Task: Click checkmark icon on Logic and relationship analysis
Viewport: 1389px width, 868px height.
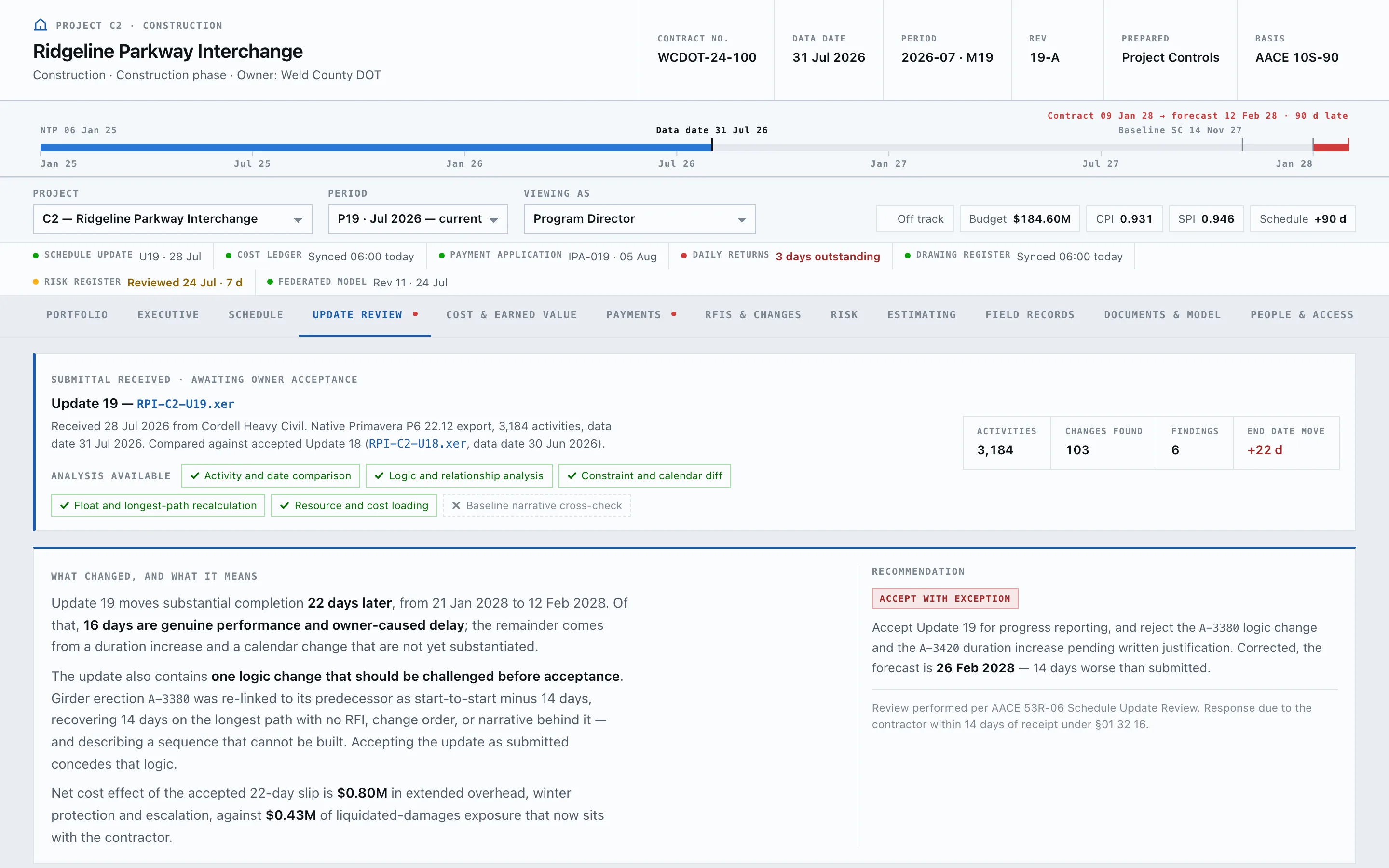Action: pyautogui.click(x=379, y=476)
